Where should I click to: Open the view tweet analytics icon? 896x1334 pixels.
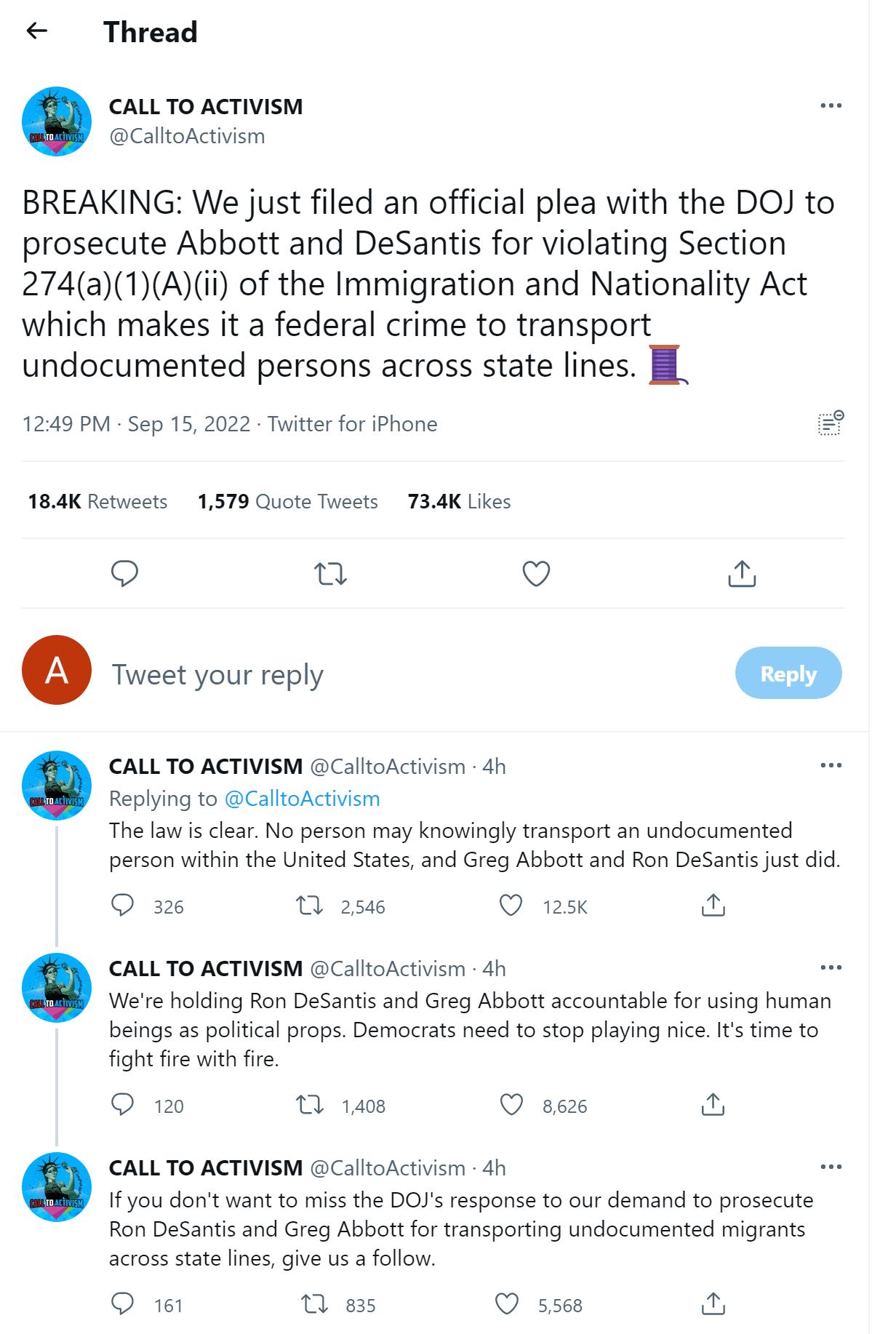click(x=831, y=422)
